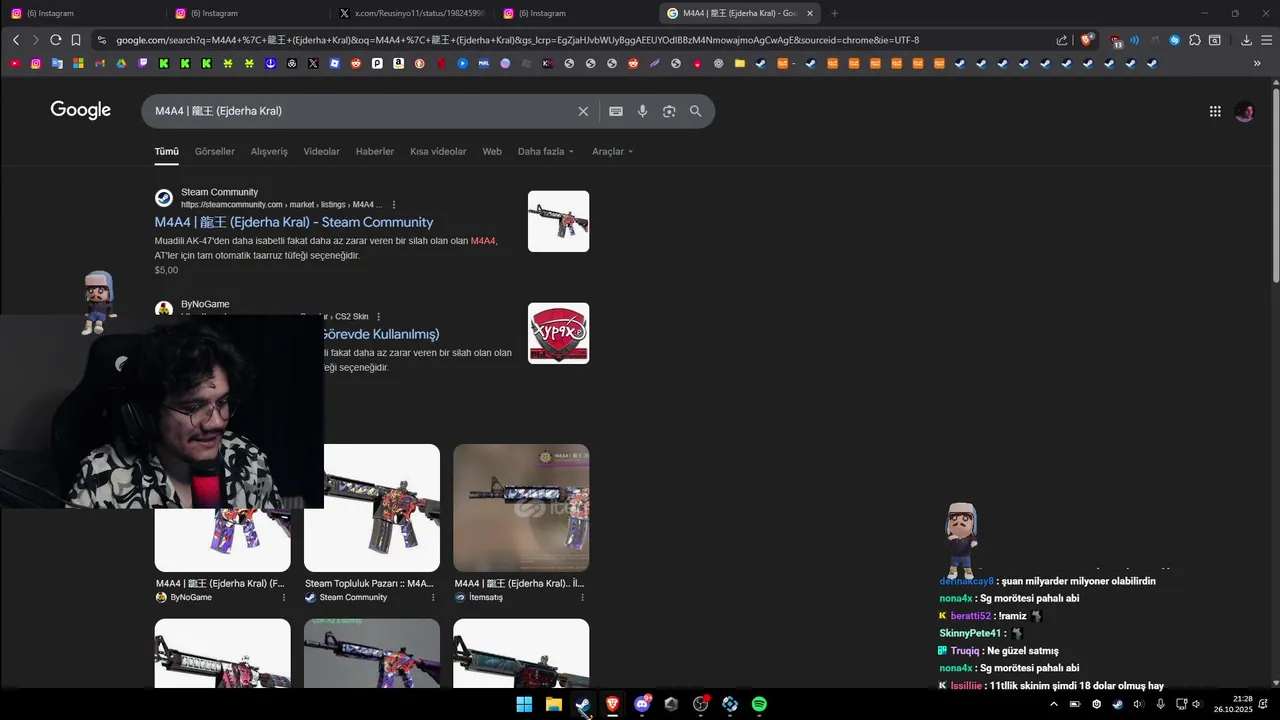Open File Explorer from the taskbar
The width and height of the screenshot is (1280, 720).
tap(553, 704)
